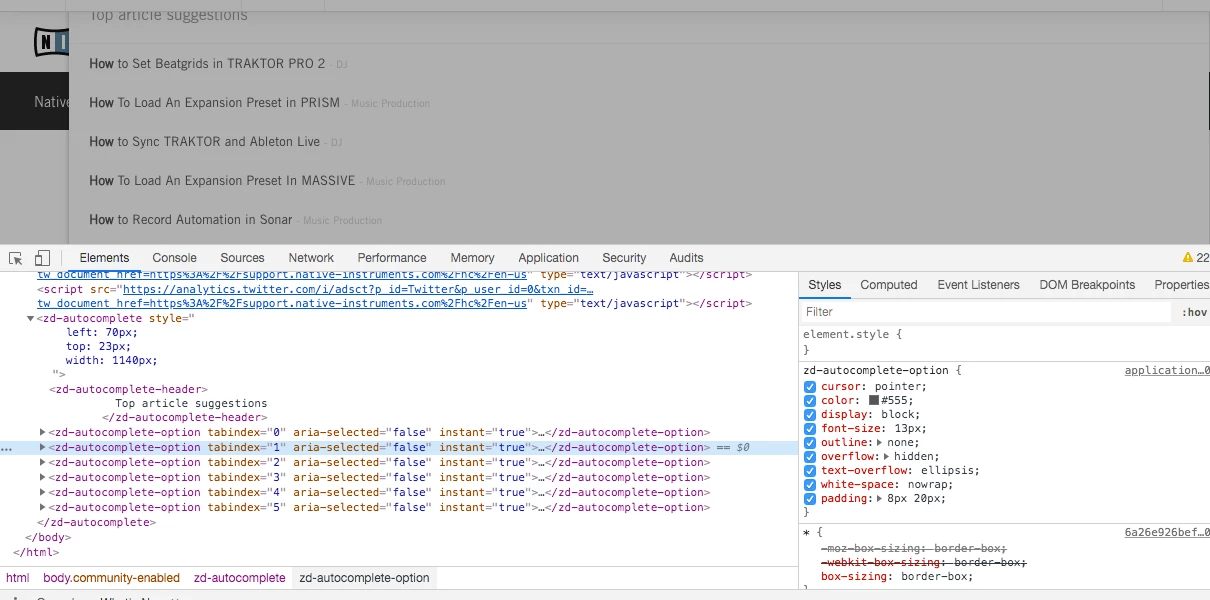The image size is (1210, 600).
Task: Uncheck the outline: none property
Action: 810,442
